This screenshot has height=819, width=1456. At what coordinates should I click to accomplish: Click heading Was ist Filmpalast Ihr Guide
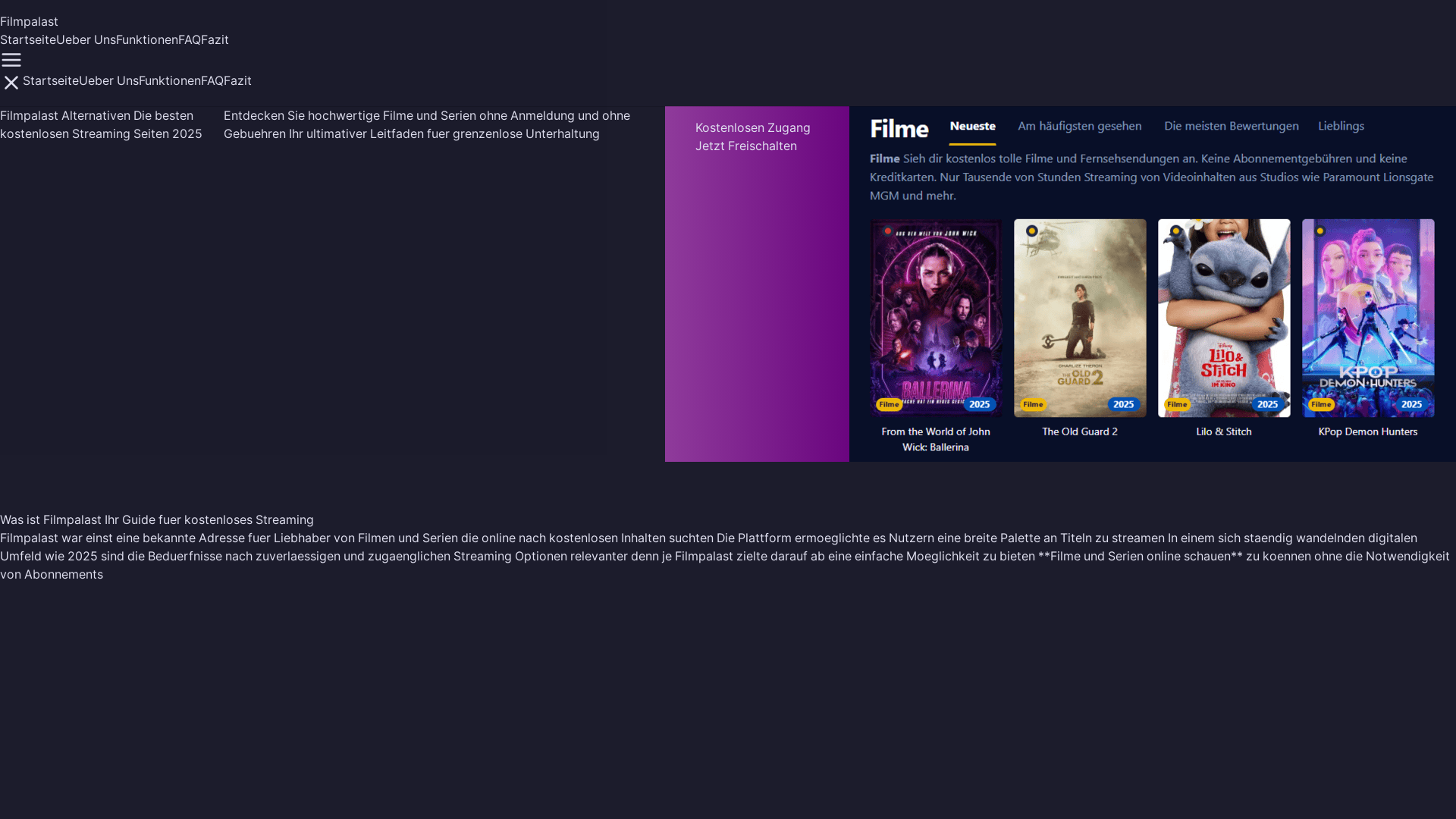157,519
